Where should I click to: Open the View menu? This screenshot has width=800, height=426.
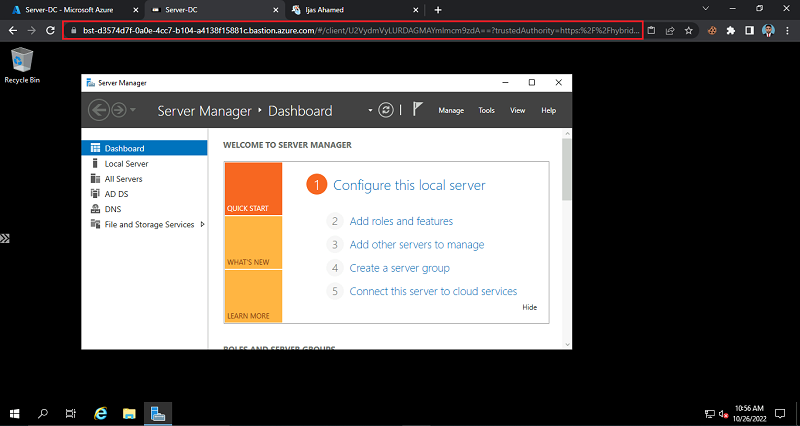[517, 110]
